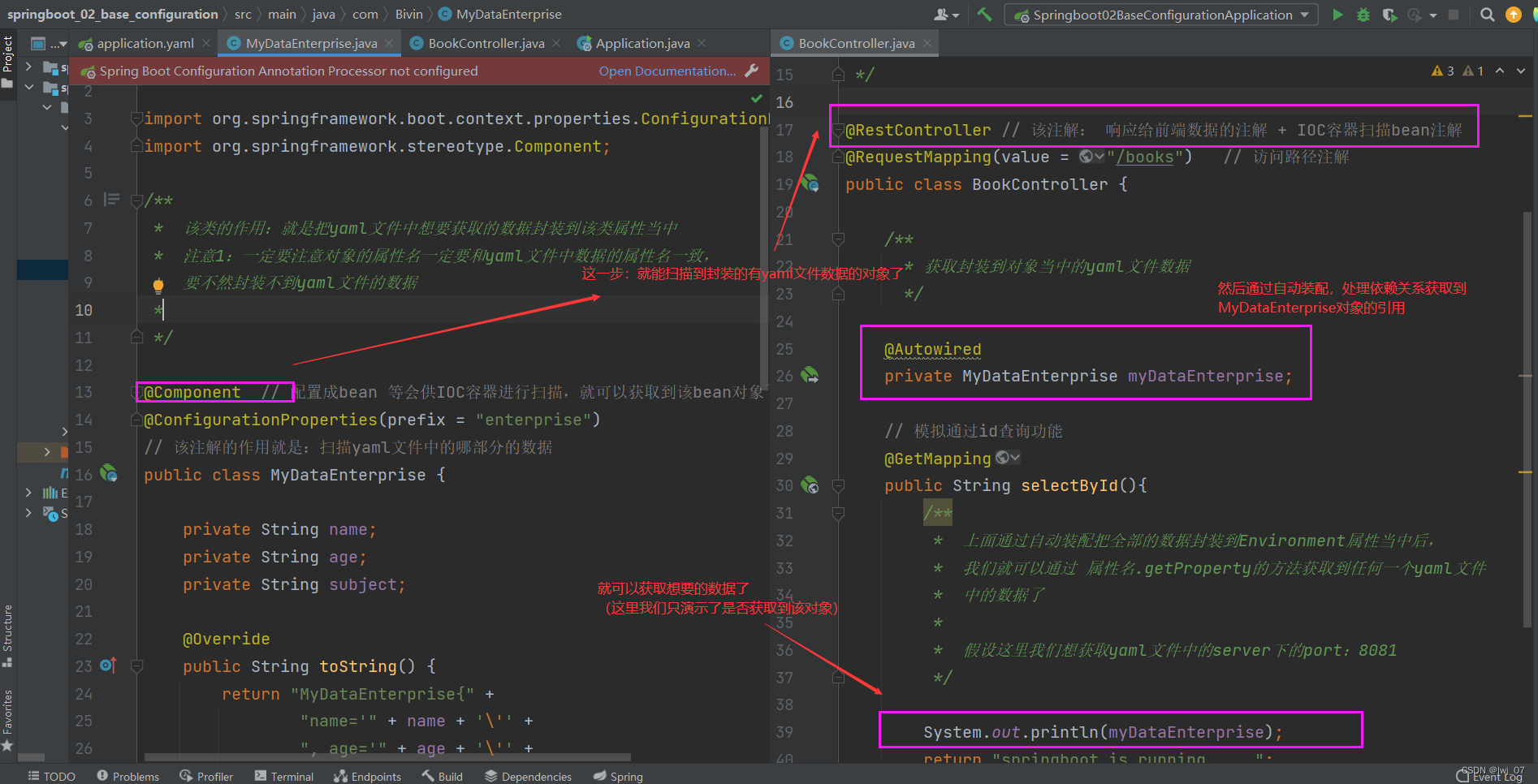Switch to the Application.java tab

[x=642, y=43]
